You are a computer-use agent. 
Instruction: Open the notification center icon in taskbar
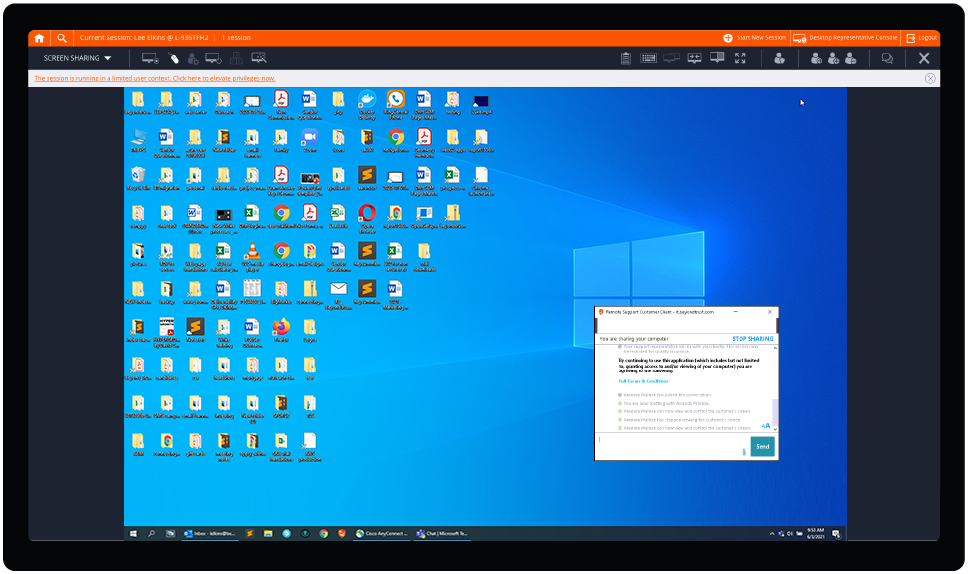click(x=836, y=534)
